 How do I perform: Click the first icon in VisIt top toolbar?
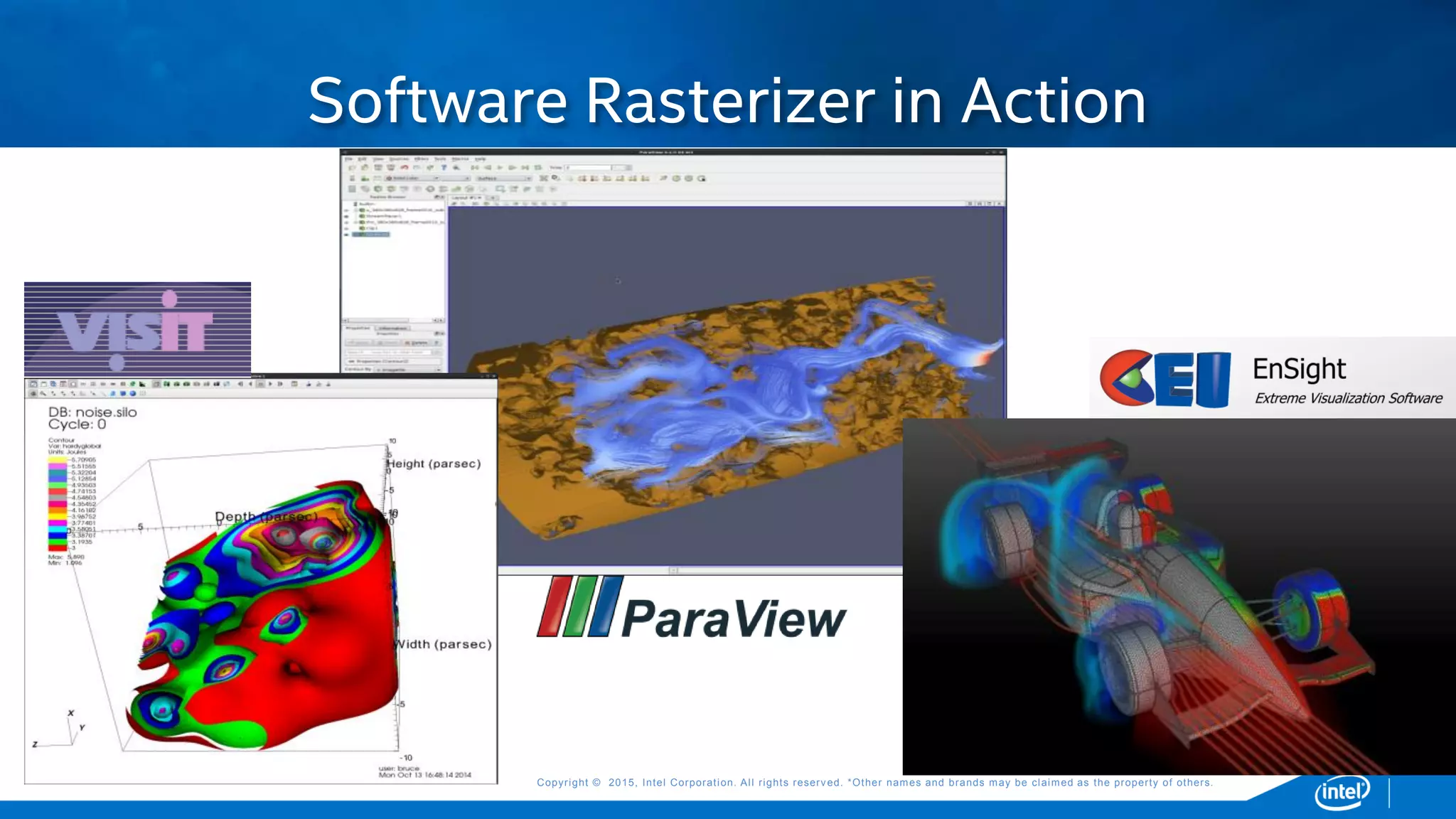[33, 384]
